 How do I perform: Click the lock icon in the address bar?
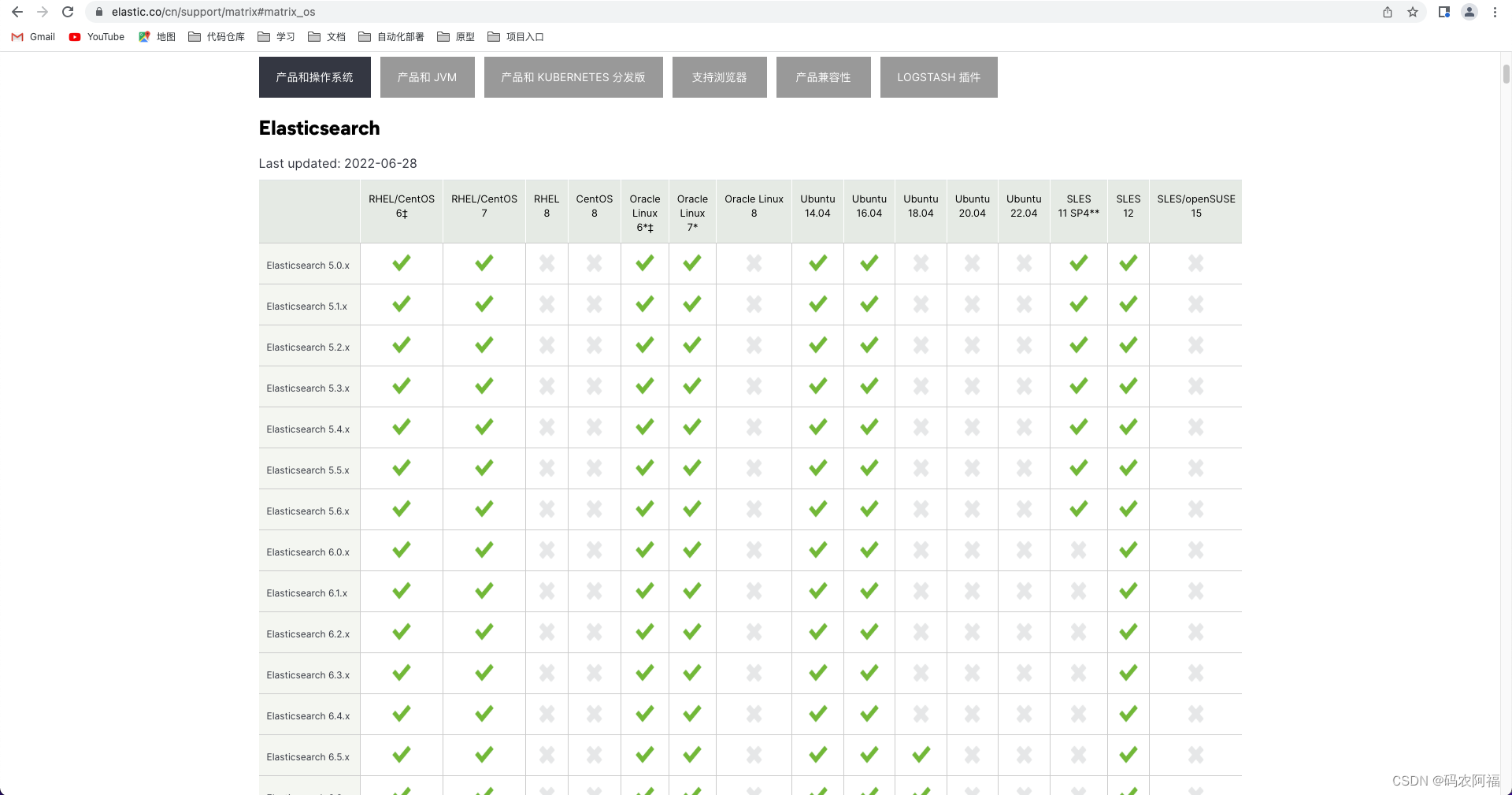[x=99, y=12]
